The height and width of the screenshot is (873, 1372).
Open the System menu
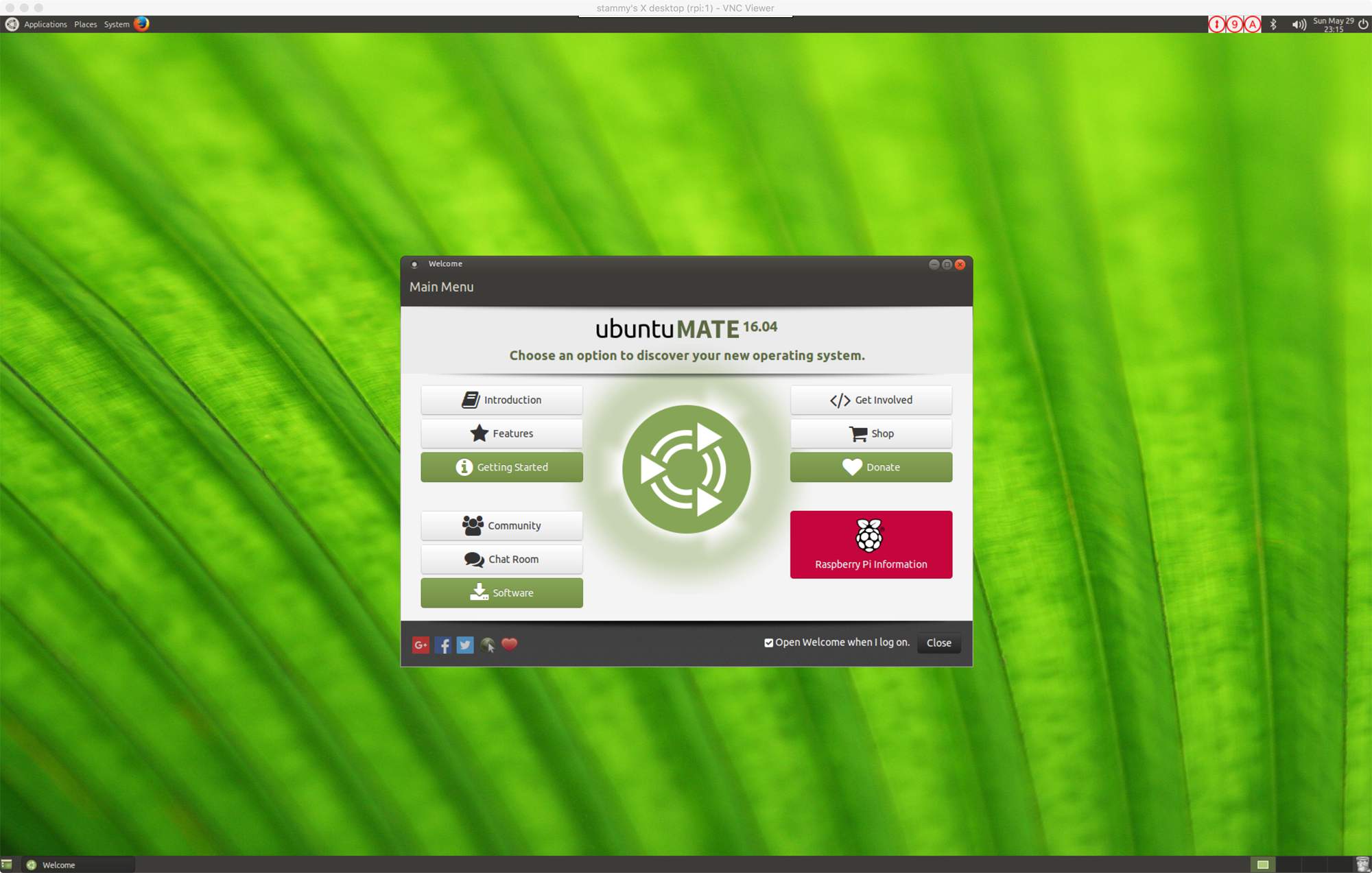117,25
